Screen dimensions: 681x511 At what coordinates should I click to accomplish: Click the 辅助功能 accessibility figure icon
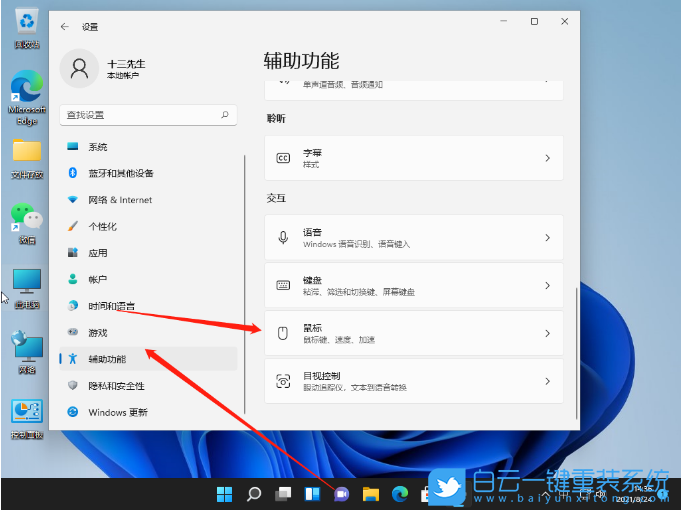73,359
